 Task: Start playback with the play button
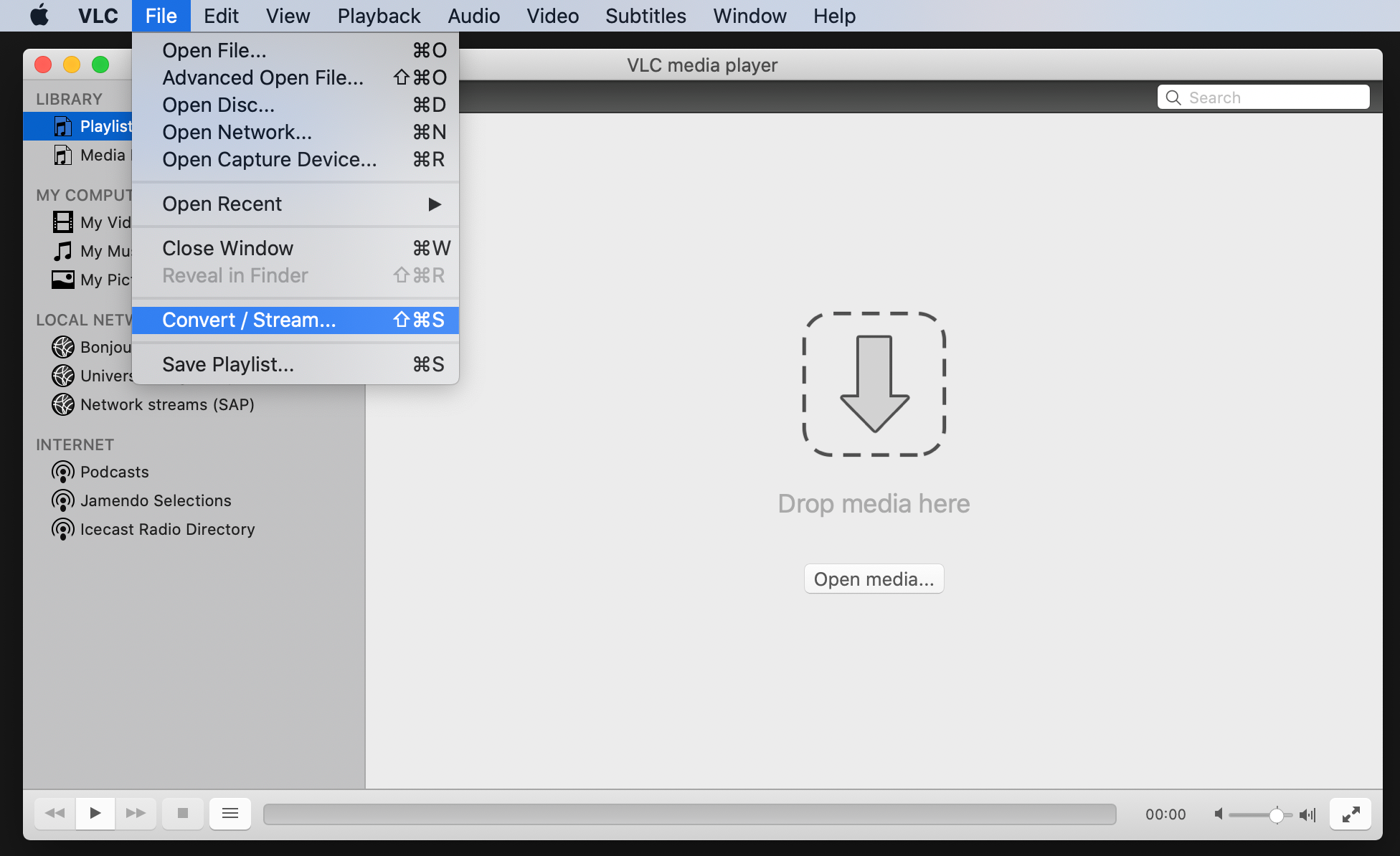tap(95, 813)
